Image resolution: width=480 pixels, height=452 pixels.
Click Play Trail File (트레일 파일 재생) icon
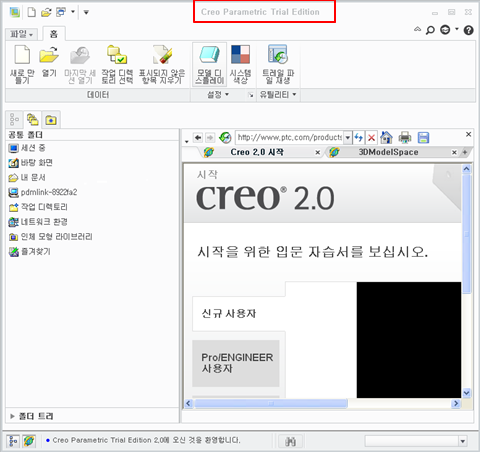click(278, 55)
